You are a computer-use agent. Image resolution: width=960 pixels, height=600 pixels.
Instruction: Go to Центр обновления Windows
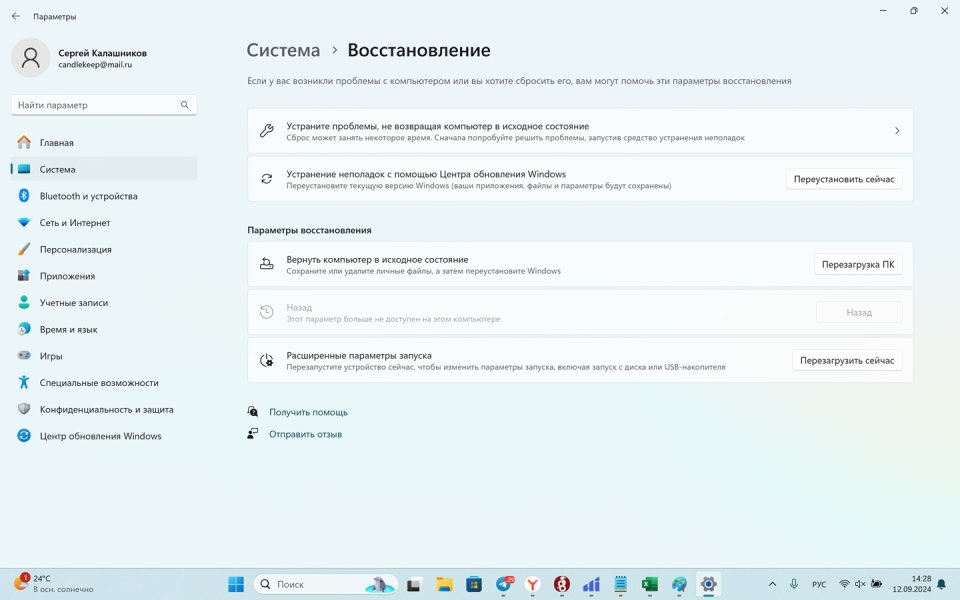(x=100, y=436)
